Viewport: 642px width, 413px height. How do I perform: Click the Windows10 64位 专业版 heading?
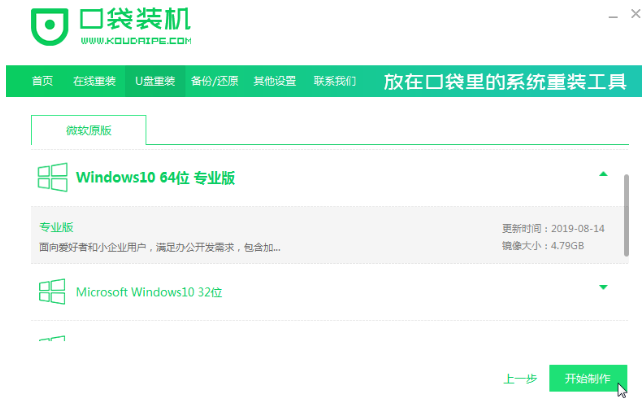point(156,178)
